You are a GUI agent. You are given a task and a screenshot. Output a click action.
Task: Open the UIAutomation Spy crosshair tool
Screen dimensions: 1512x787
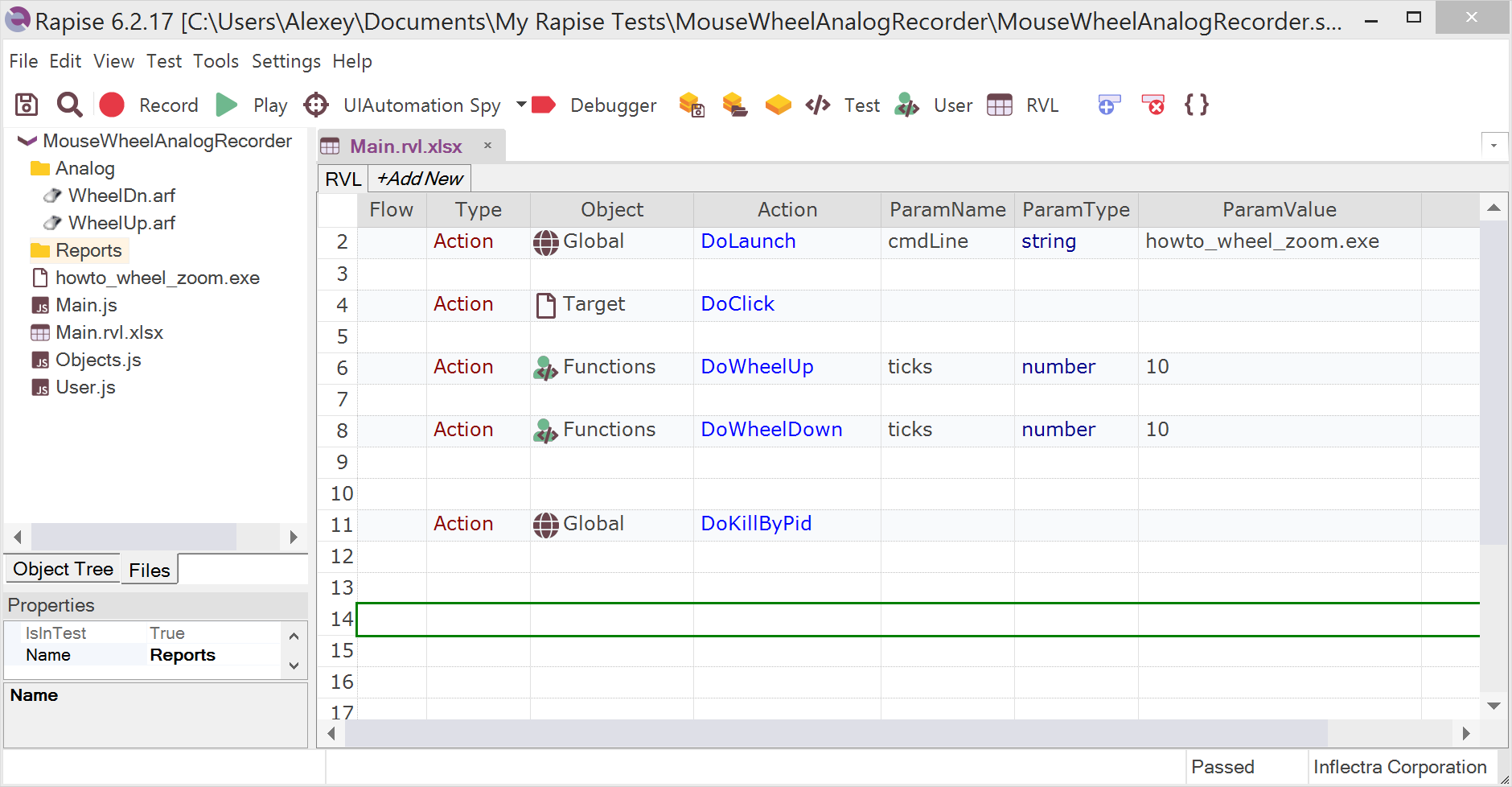pyautogui.click(x=316, y=105)
